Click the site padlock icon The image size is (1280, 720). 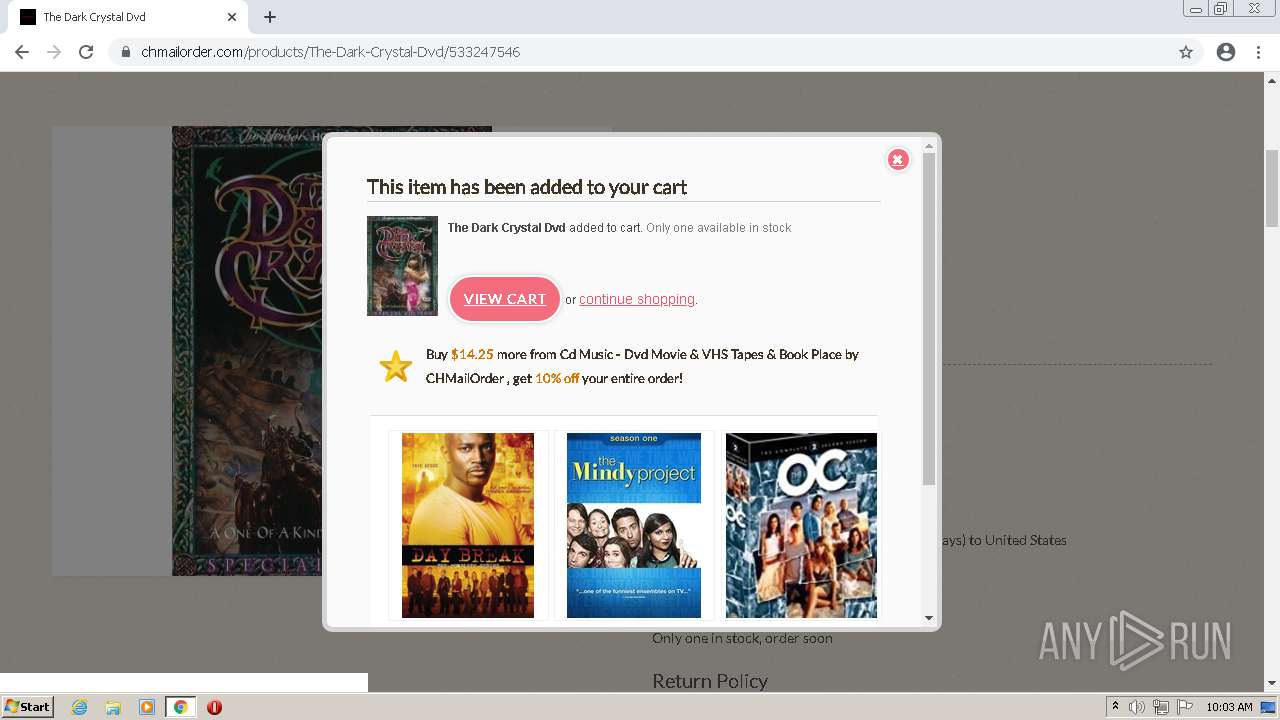pos(126,52)
